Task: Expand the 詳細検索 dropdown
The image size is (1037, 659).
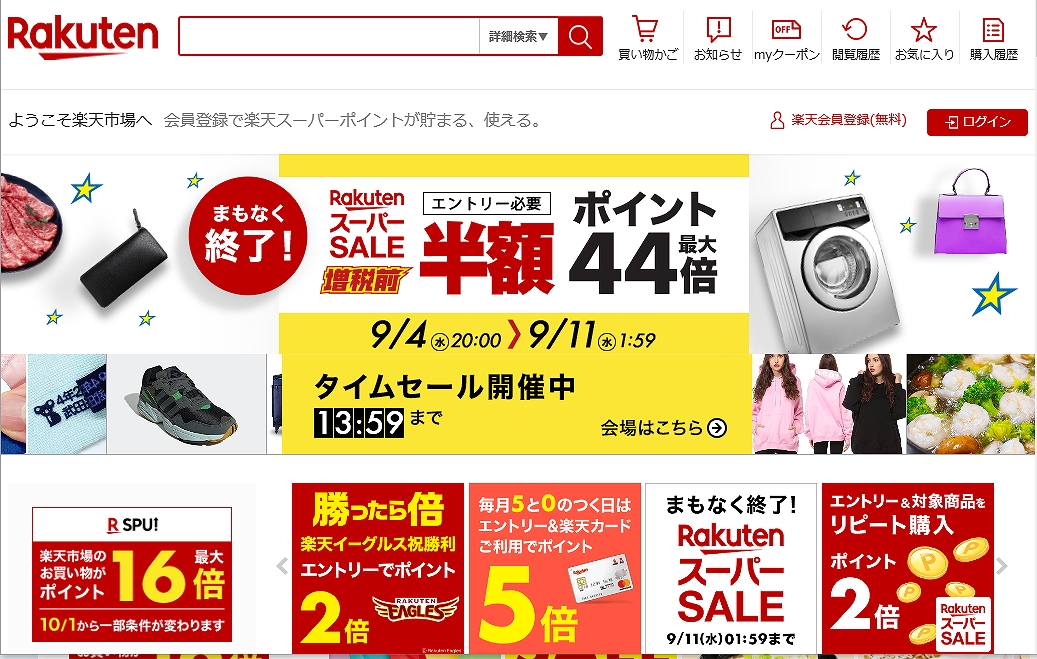Action: click(518, 36)
